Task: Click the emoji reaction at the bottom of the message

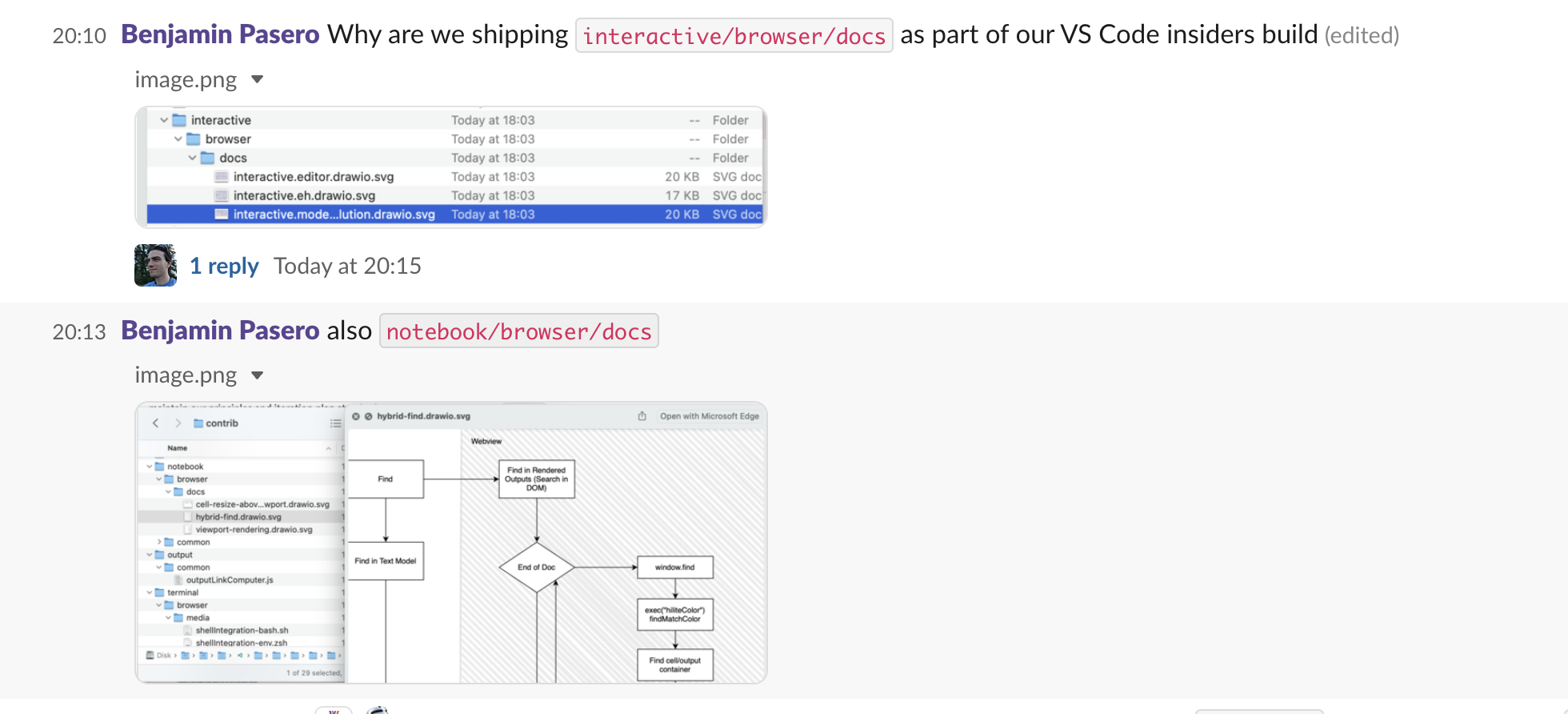Action: point(335,710)
